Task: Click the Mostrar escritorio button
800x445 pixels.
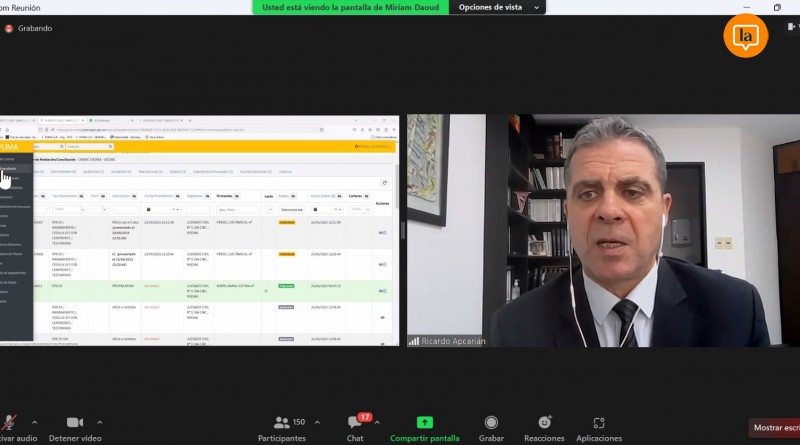Action: pyautogui.click(x=775, y=428)
